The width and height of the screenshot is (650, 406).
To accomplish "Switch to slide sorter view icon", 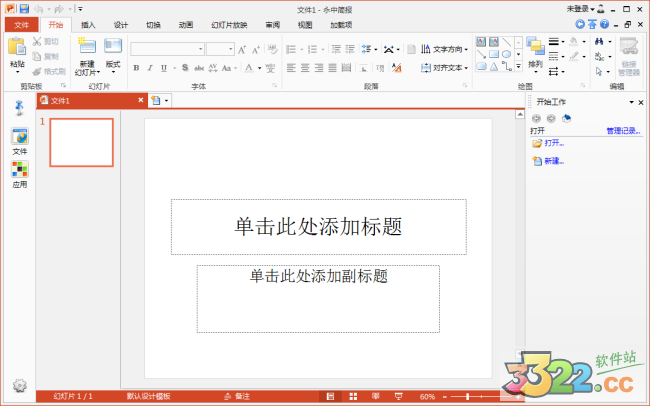I will tap(353, 396).
